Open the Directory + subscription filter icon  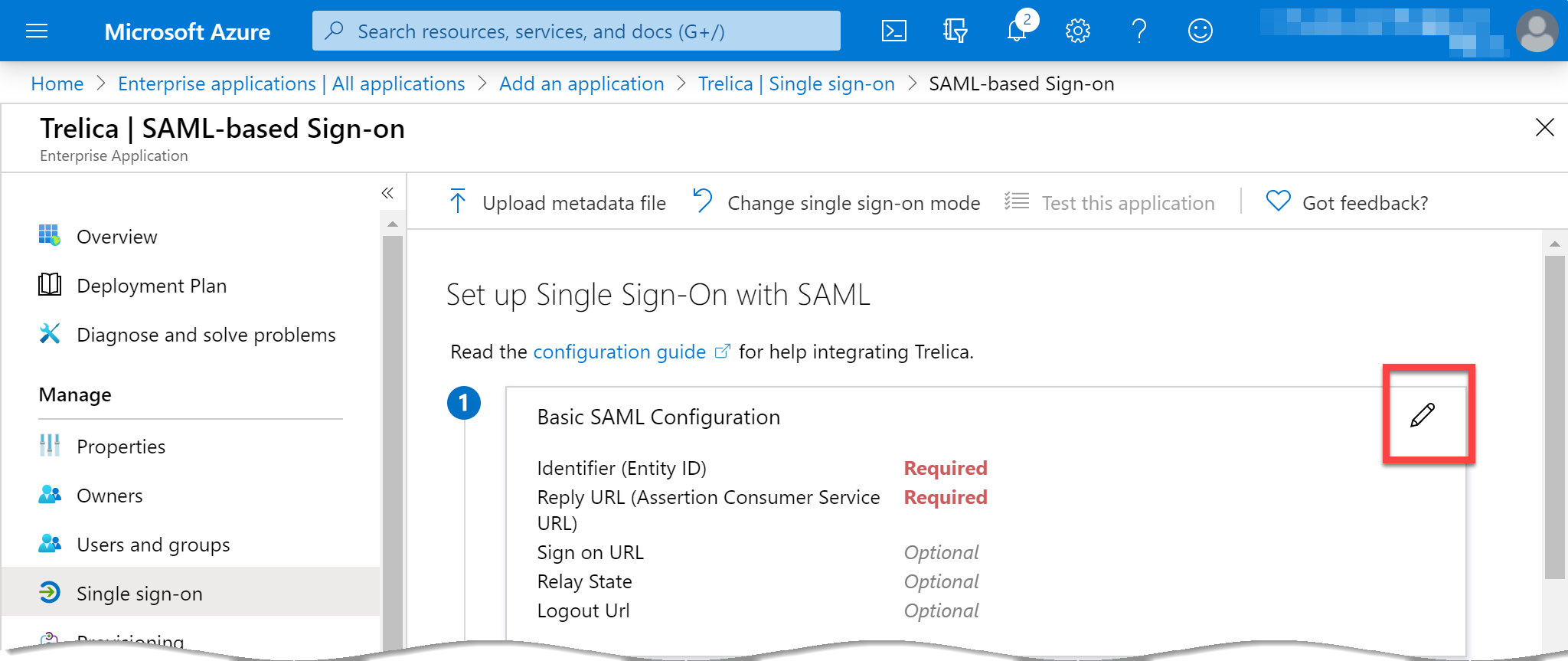point(955,31)
